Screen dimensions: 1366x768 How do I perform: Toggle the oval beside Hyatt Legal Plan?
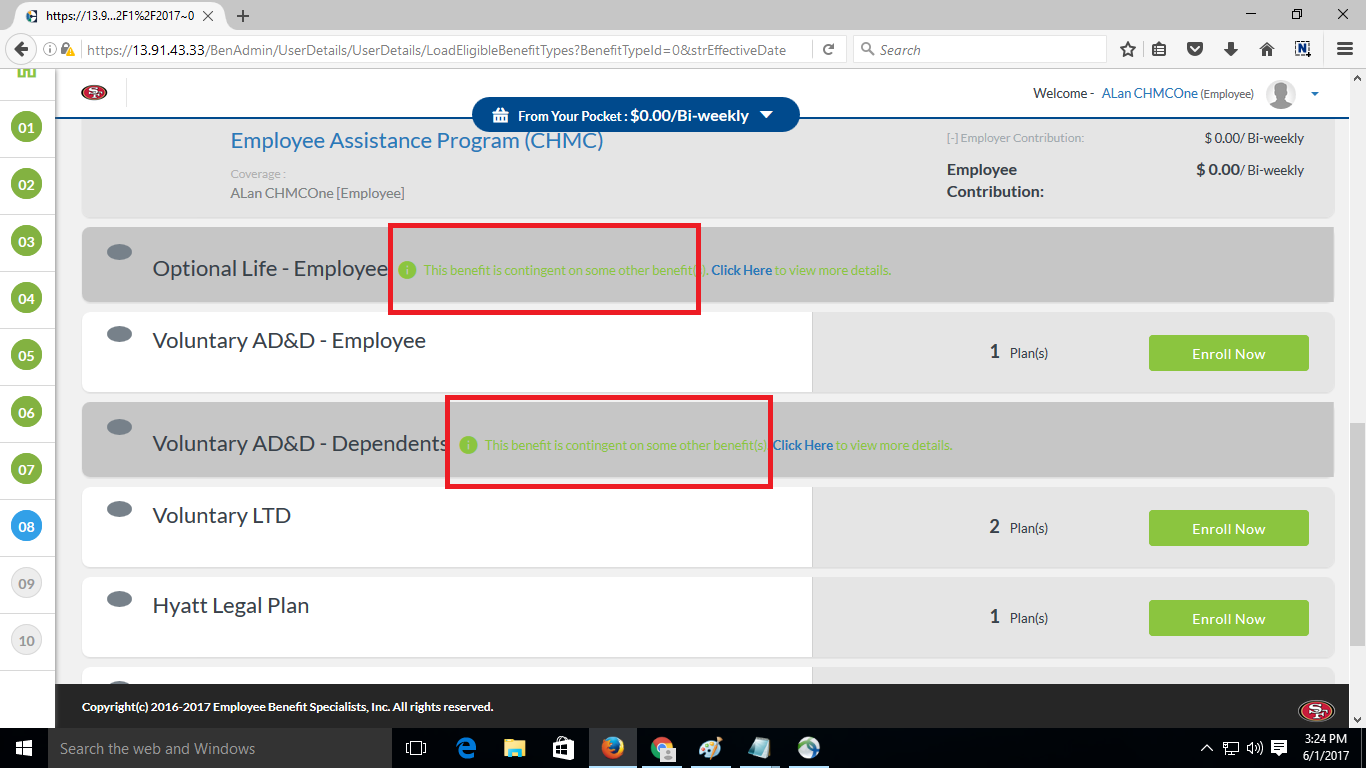(119, 599)
